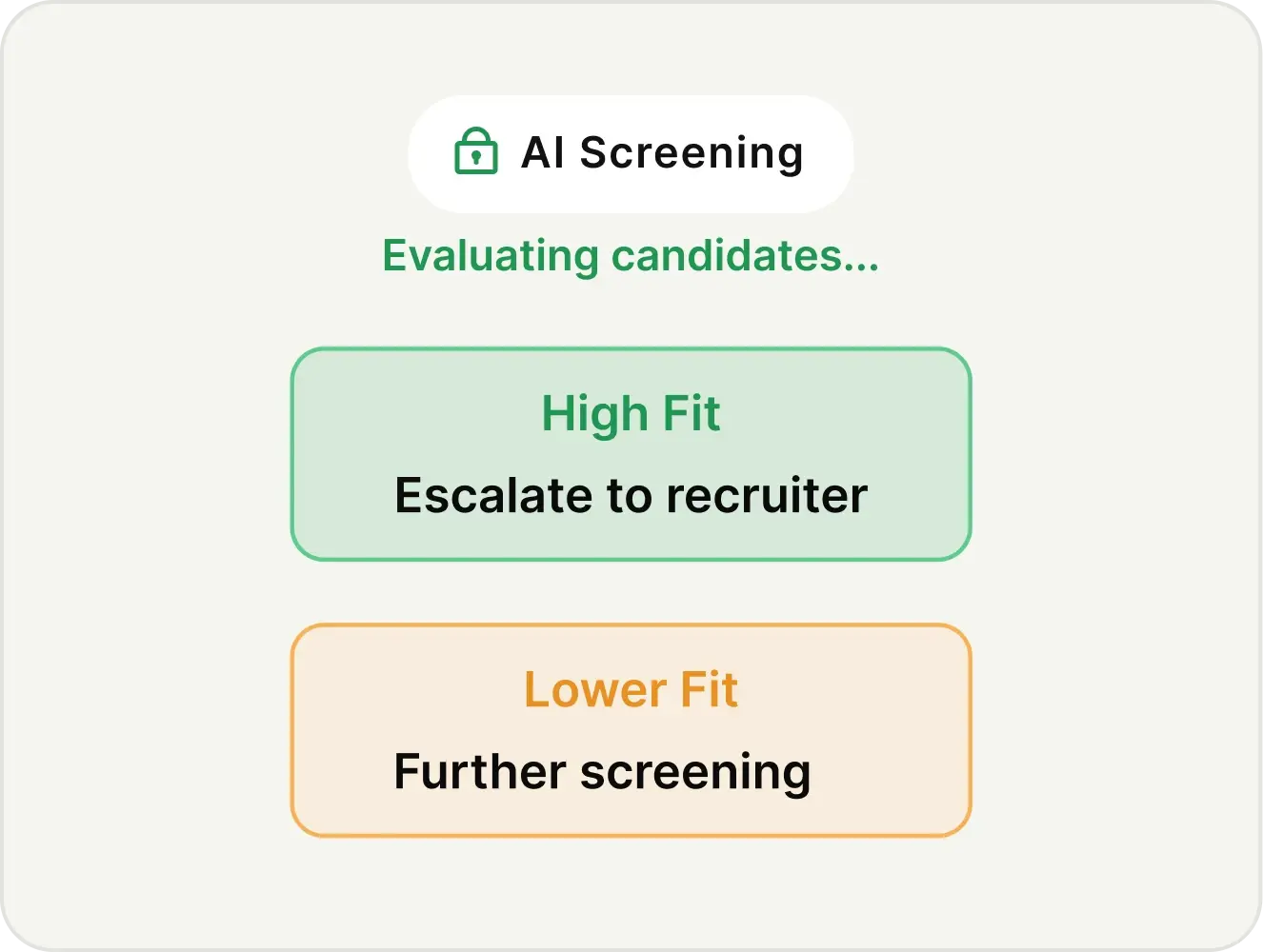Click the Lower Fit orange heading
Screen dimensions: 1263x952
pyautogui.click(x=631, y=690)
